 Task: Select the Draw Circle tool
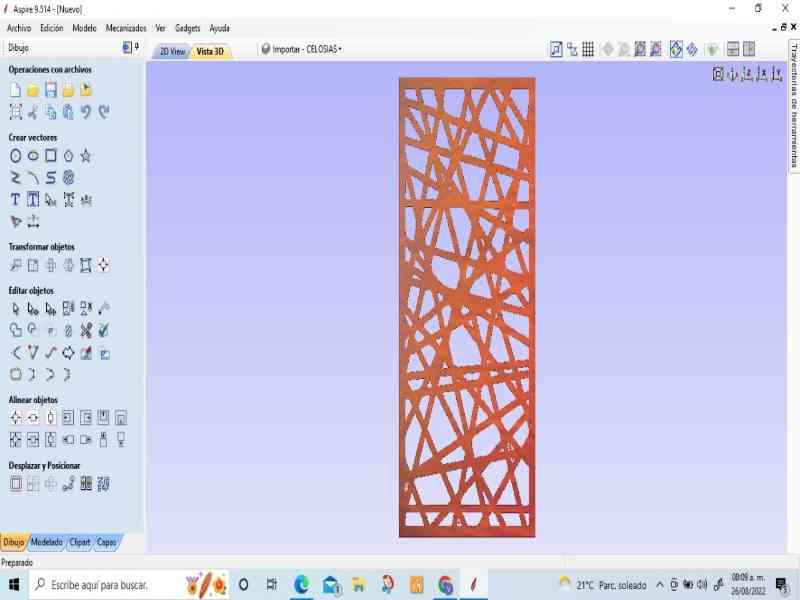pyautogui.click(x=16, y=156)
